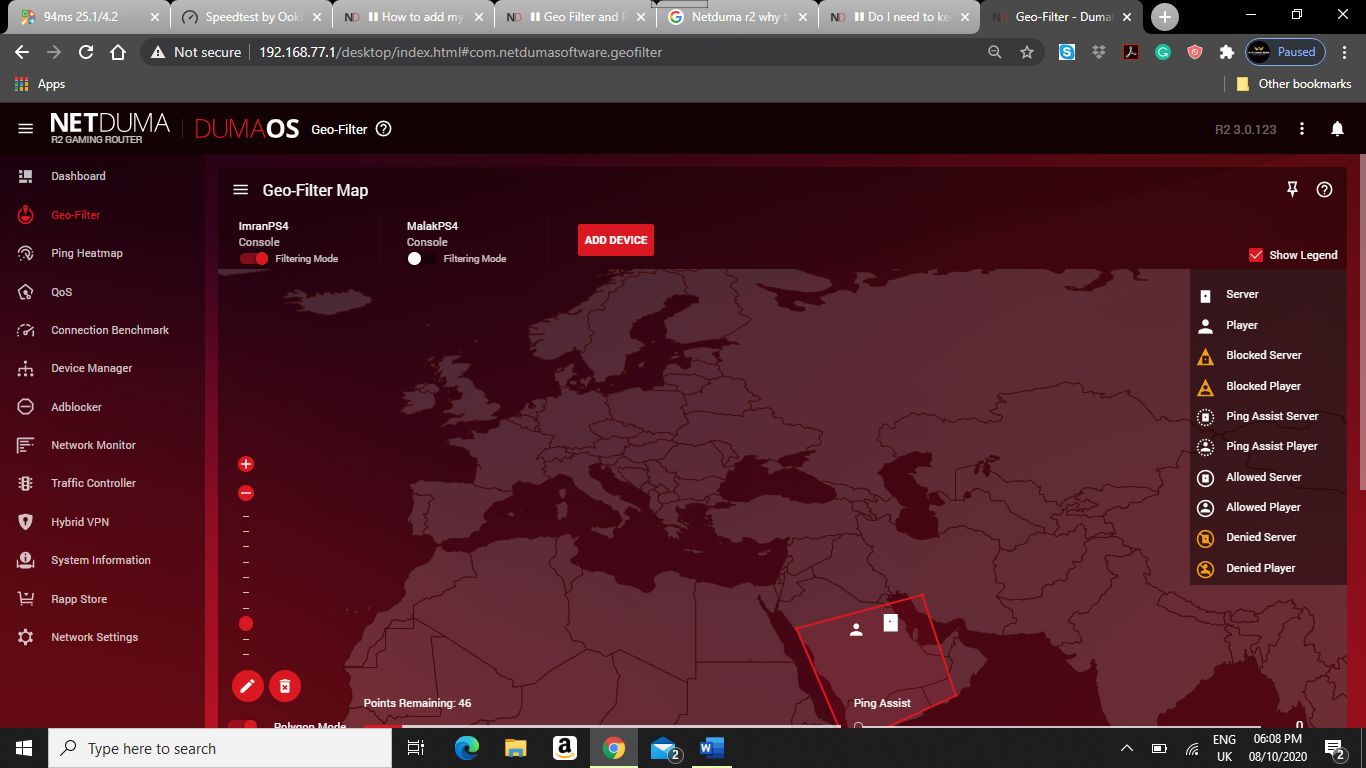Click the pencil draw polygon button
The width and height of the screenshot is (1366, 768).
coord(248,686)
